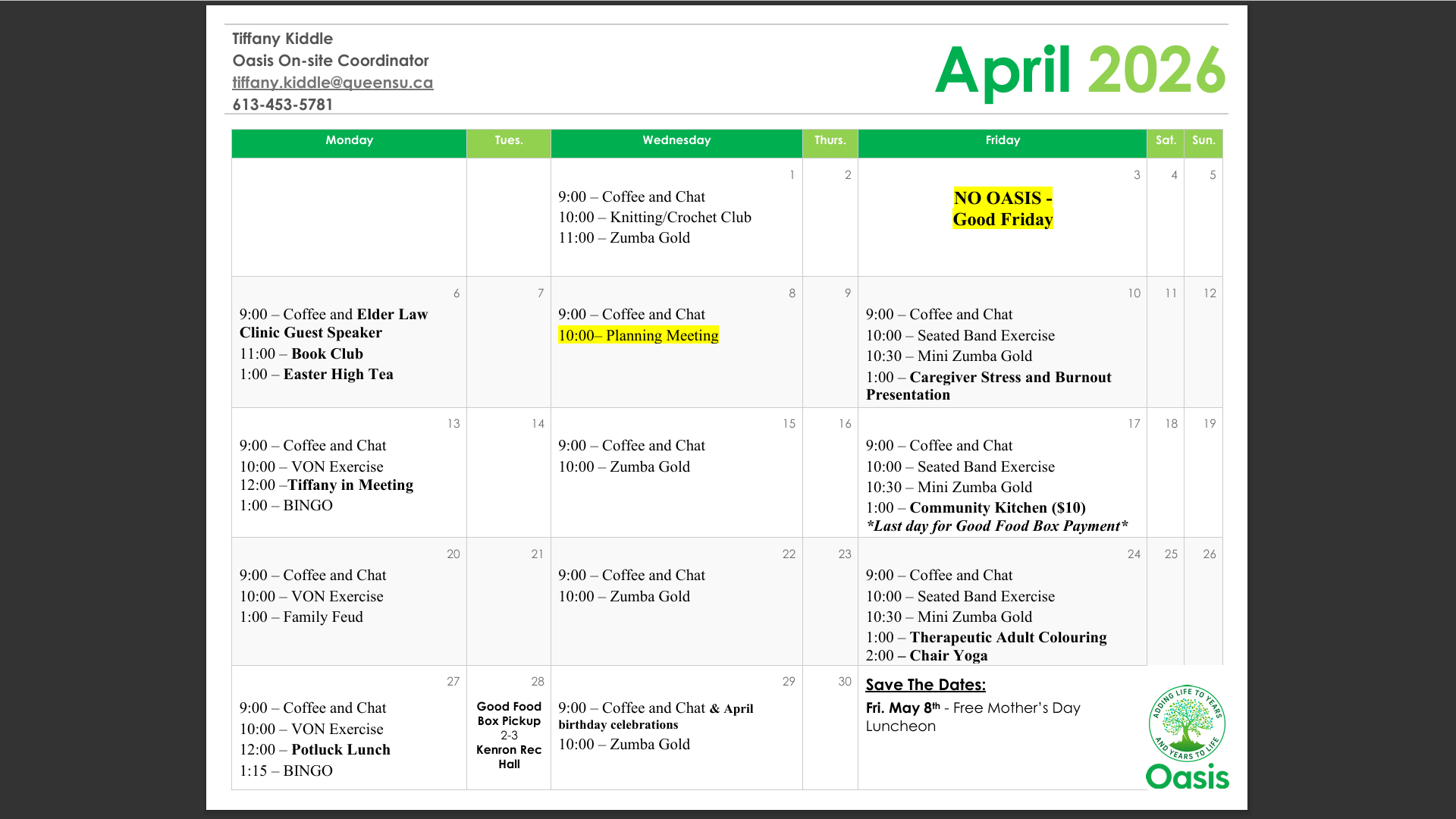Click the highlighted Planning Meeting entry
The height and width of the screenshot is (819, 1456).
[x=638, y=335]
